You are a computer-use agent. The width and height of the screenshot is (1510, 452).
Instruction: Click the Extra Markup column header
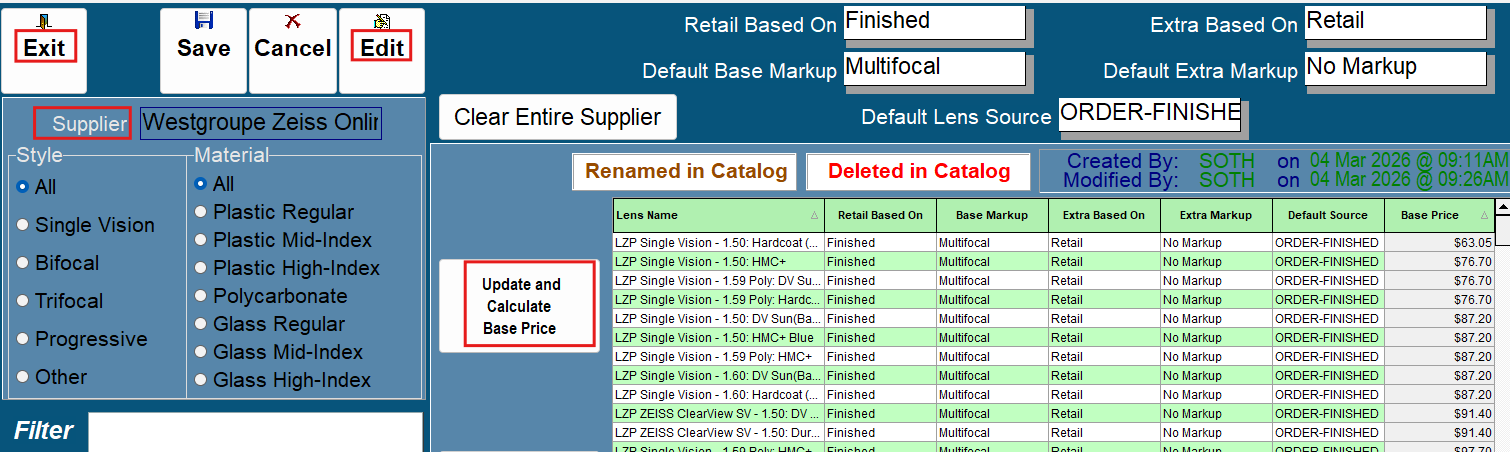[x=1216, y=215]
